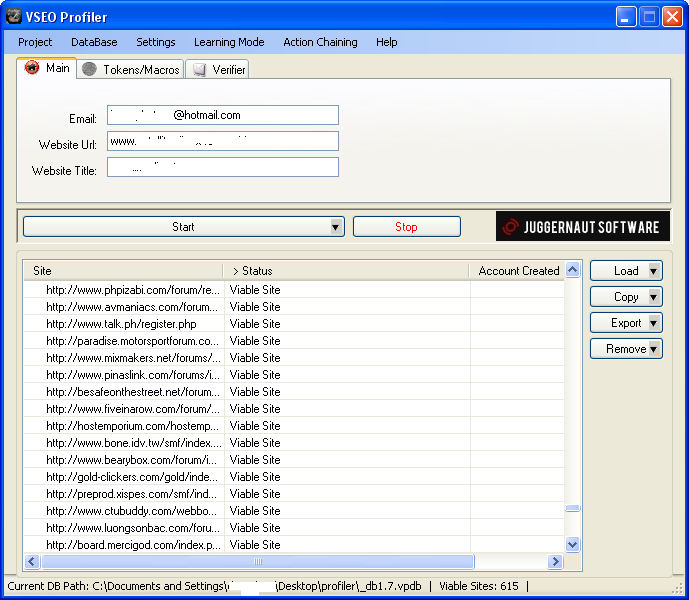The image size is (689, 600).
Task: Select the board.mercigod.com row
Action: [294, 545]
